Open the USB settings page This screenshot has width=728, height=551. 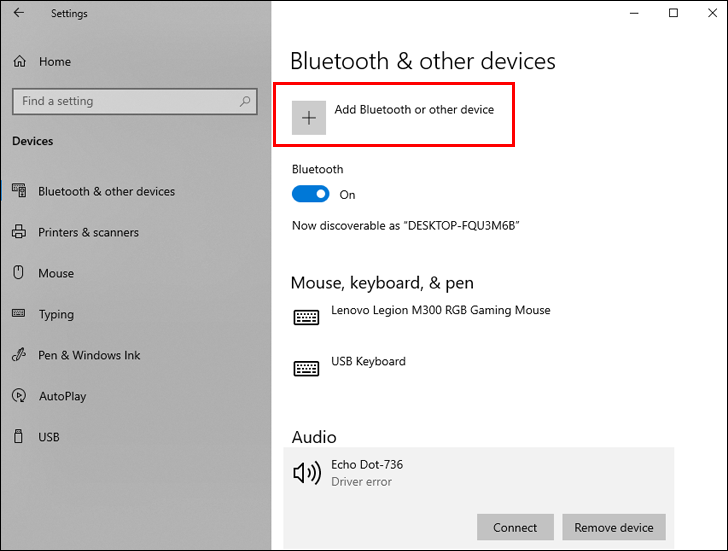click(49, 437)
